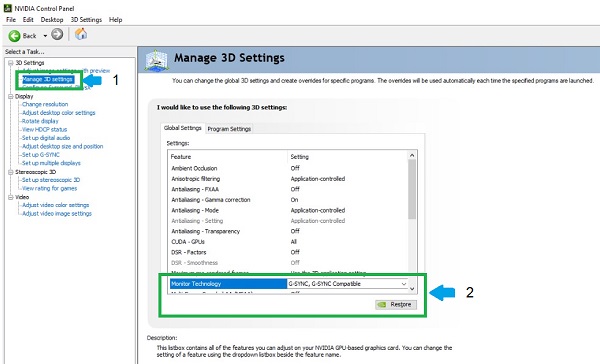Open the 3D Settings menu
This screenshot has height=364, width=600.
86,20
